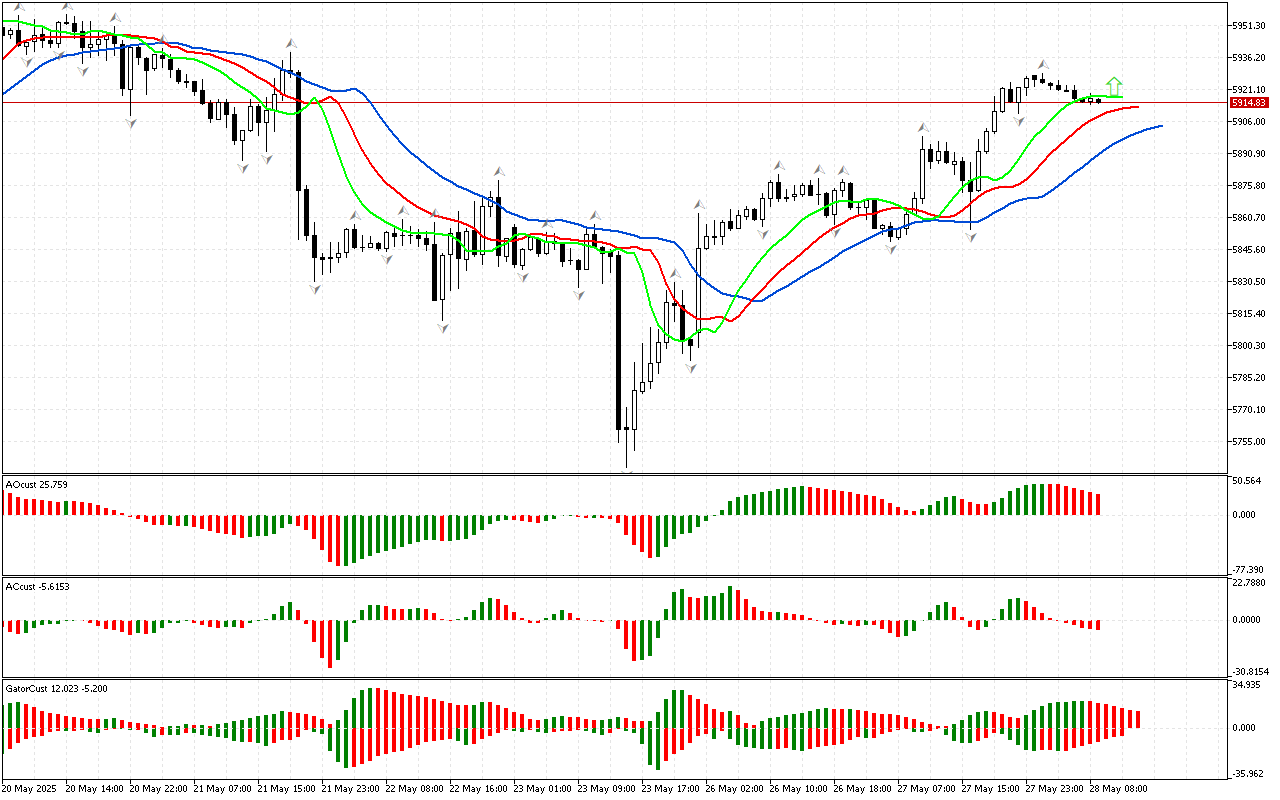Click the down fractal below the 21 May 15:00 drop
Screen dimensions: 1280x800
tap(315, 288)
